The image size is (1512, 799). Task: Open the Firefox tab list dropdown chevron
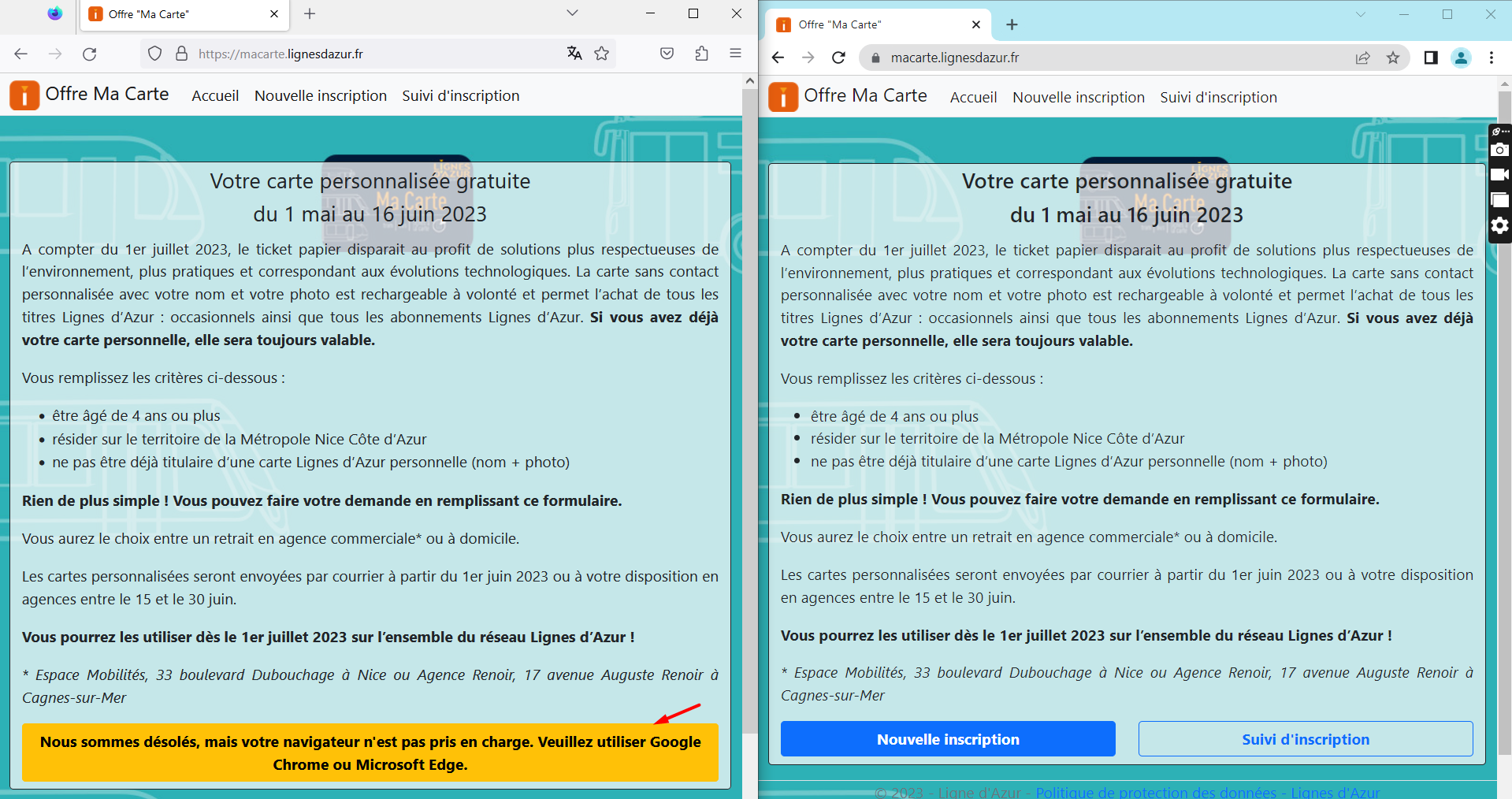coord(572,13)
